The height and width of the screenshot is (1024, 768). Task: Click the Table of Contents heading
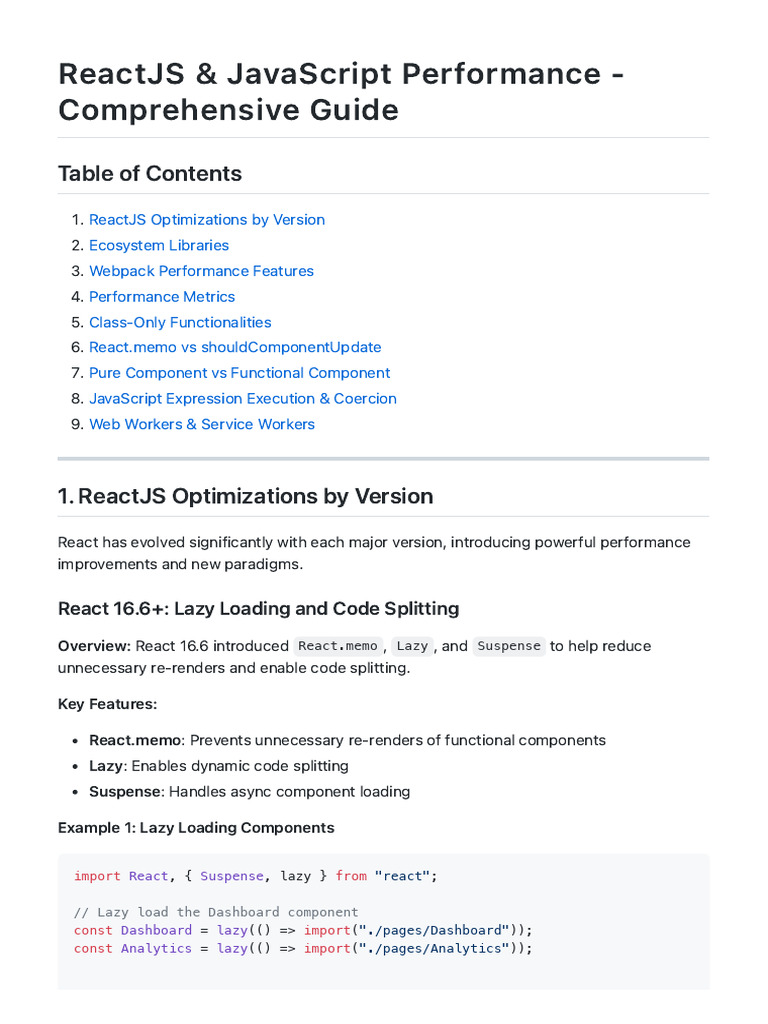point(150,174)
